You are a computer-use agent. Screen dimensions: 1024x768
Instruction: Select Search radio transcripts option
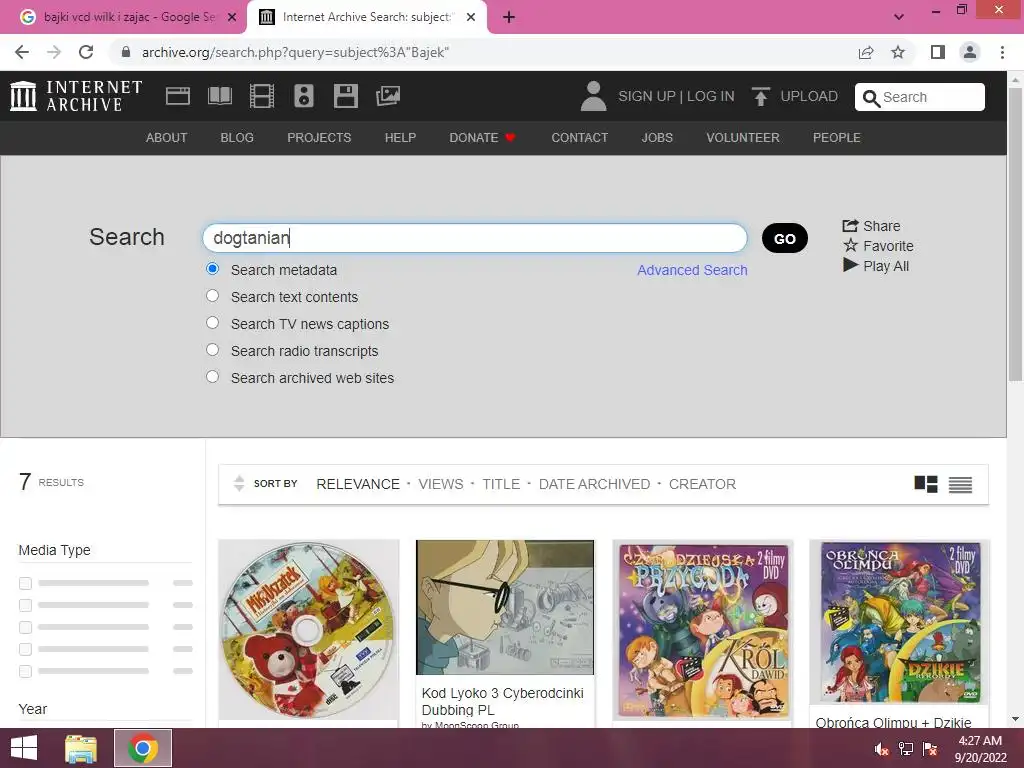(x=212, y=350)
